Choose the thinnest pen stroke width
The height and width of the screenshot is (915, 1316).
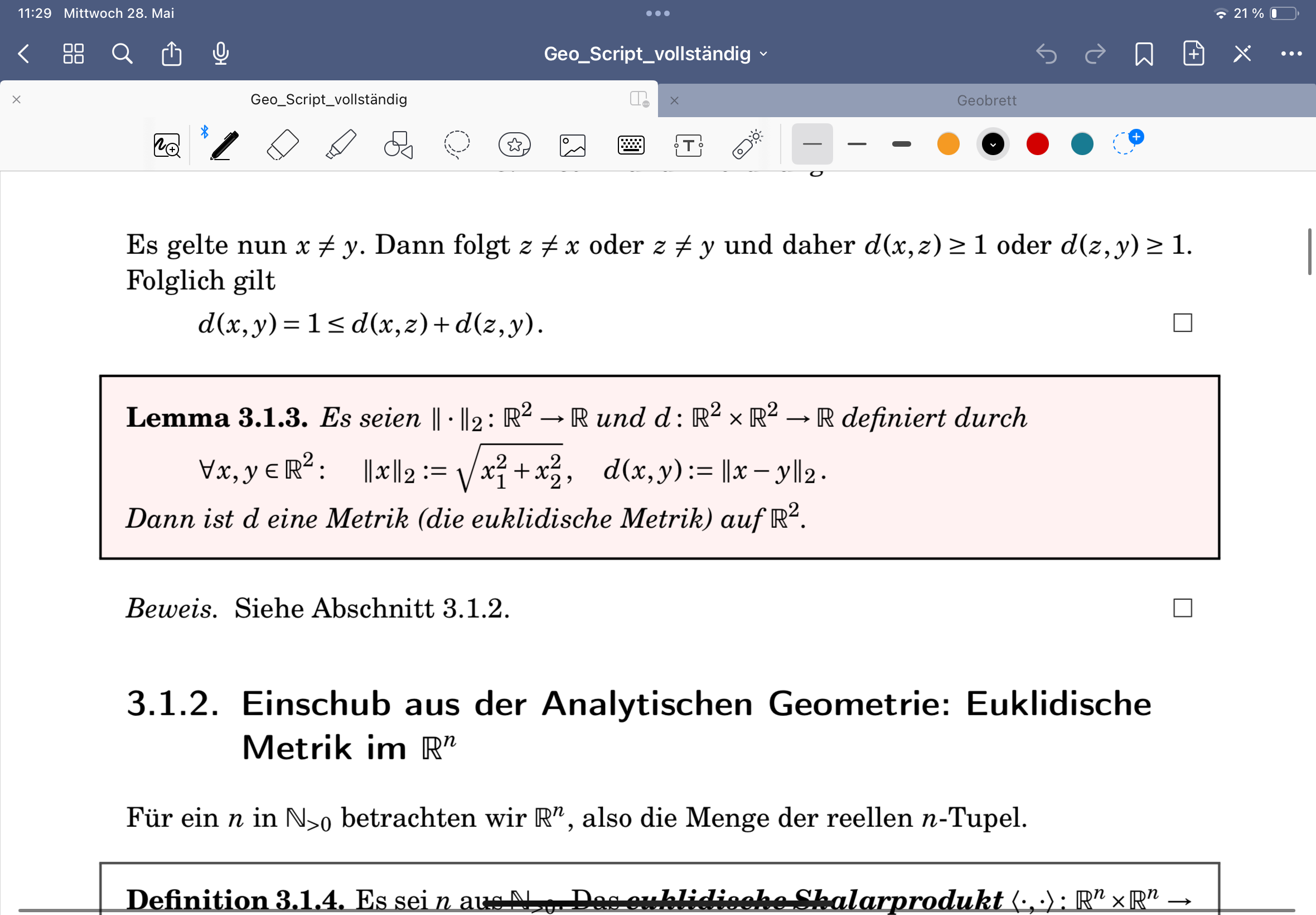[812, 144]
